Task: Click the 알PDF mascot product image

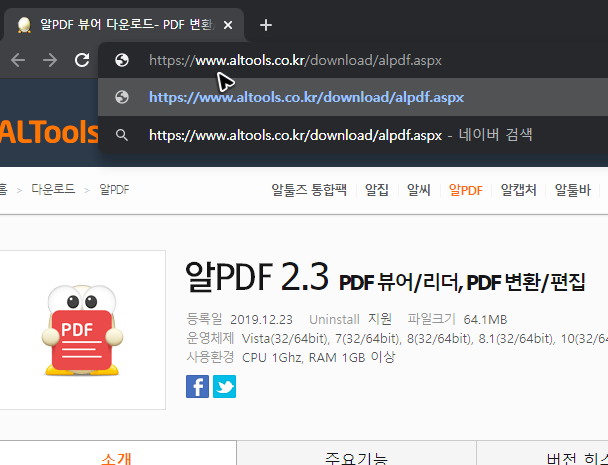Action: pyautogui.click(x=82, y=330)
